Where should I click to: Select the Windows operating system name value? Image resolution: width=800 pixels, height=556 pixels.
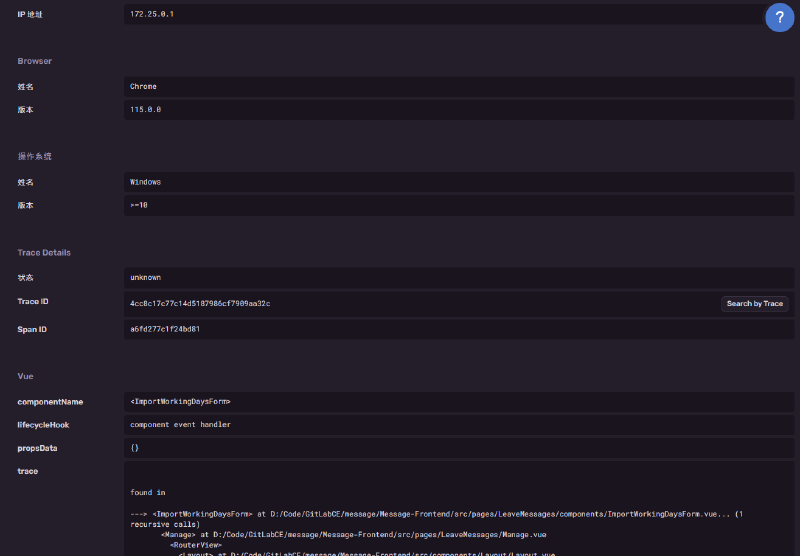click(145, 182)
